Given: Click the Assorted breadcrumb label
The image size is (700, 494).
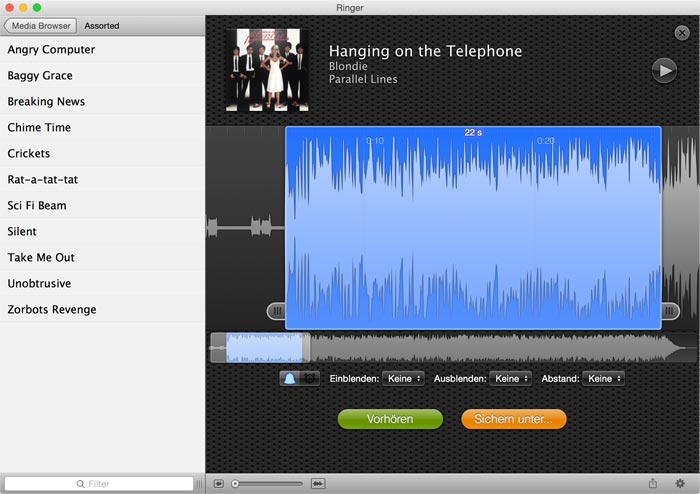Looking at the screenshot, I should point(102,26).
